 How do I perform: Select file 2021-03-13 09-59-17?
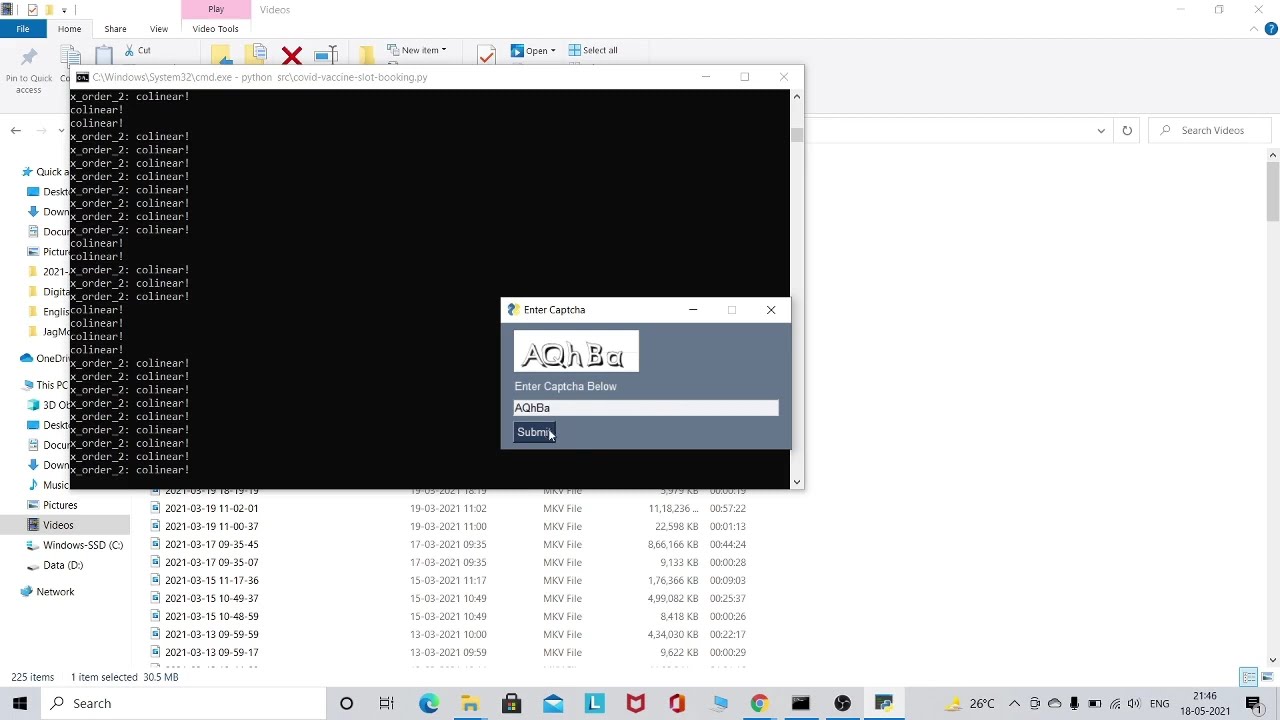tap(211, 652)
